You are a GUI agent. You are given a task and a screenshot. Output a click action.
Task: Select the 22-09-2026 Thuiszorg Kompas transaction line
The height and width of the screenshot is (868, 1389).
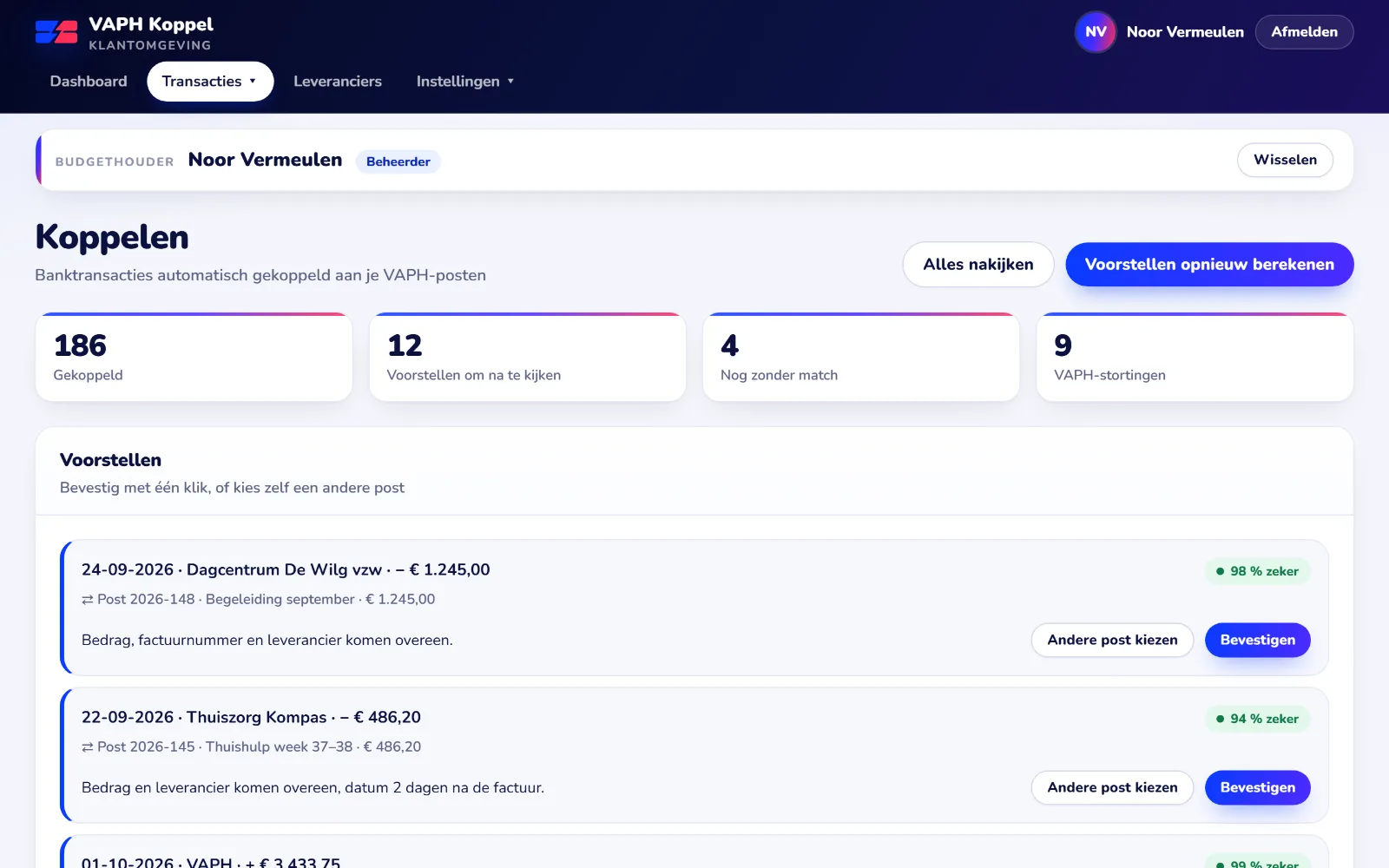coord(251,718)
